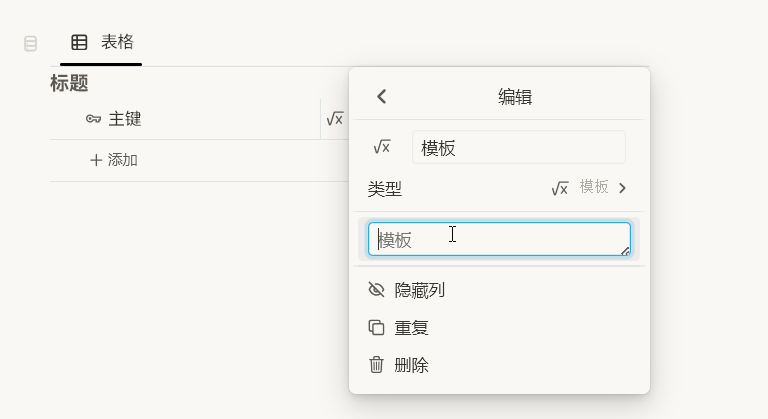Click the trash icon beside 删除

tap(376, 365)
